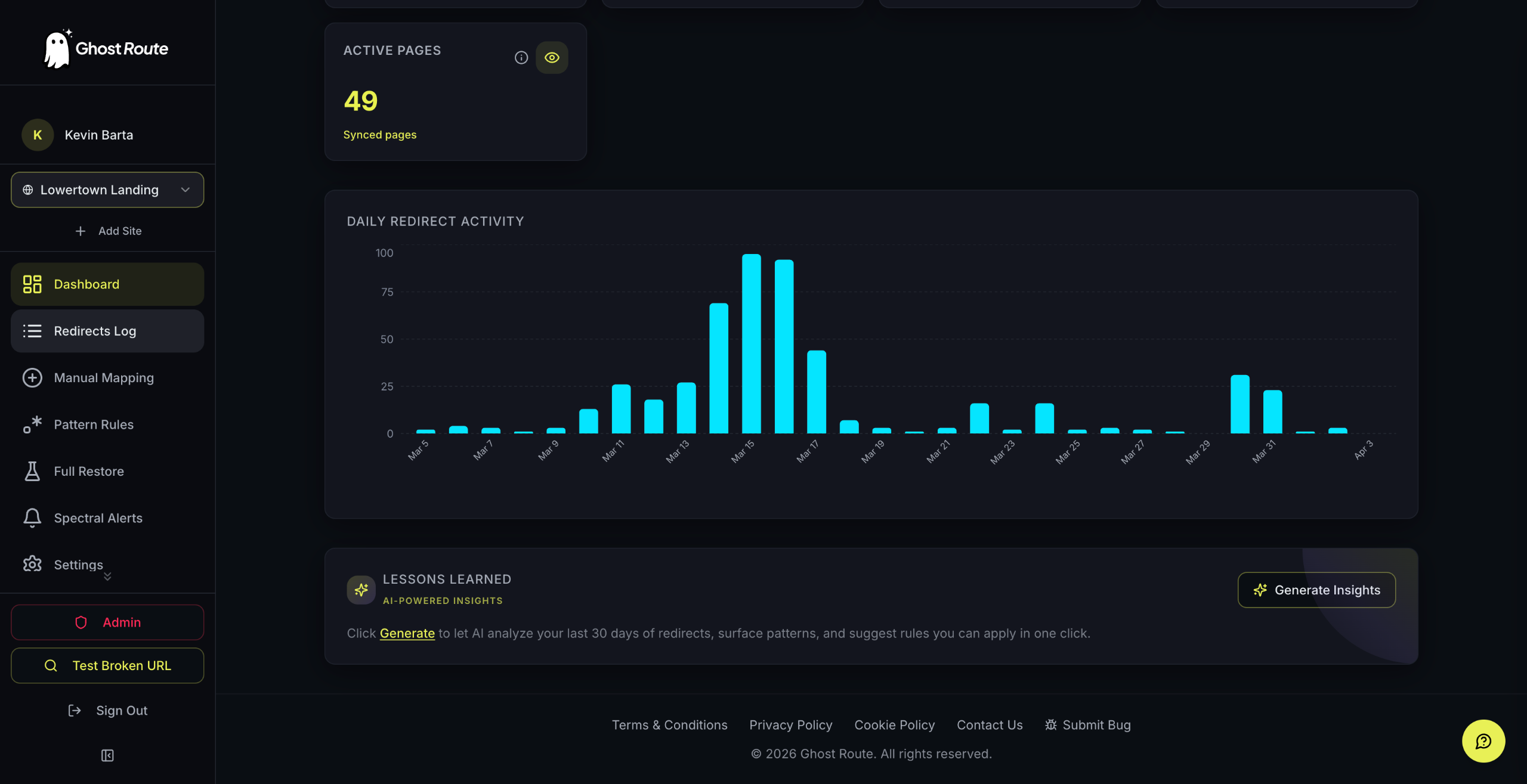The width and height of the screenshot is (1527, 784).
Task: Click Test Broken URL button
Action: pos(107,665)
